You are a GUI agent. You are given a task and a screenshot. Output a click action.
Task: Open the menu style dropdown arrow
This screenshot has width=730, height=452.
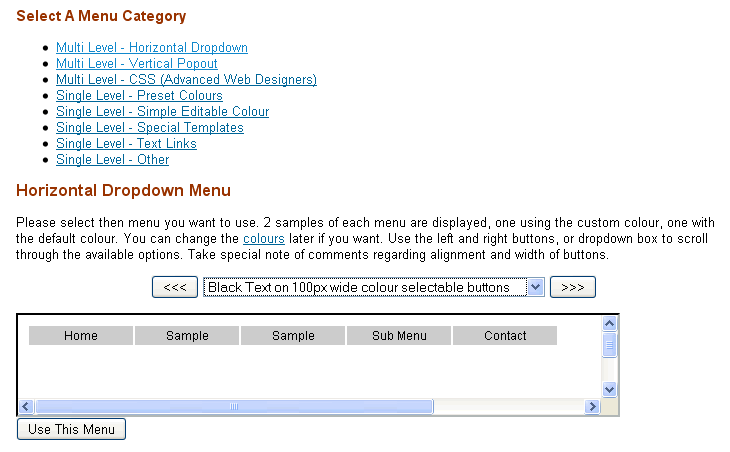[535, 287]
